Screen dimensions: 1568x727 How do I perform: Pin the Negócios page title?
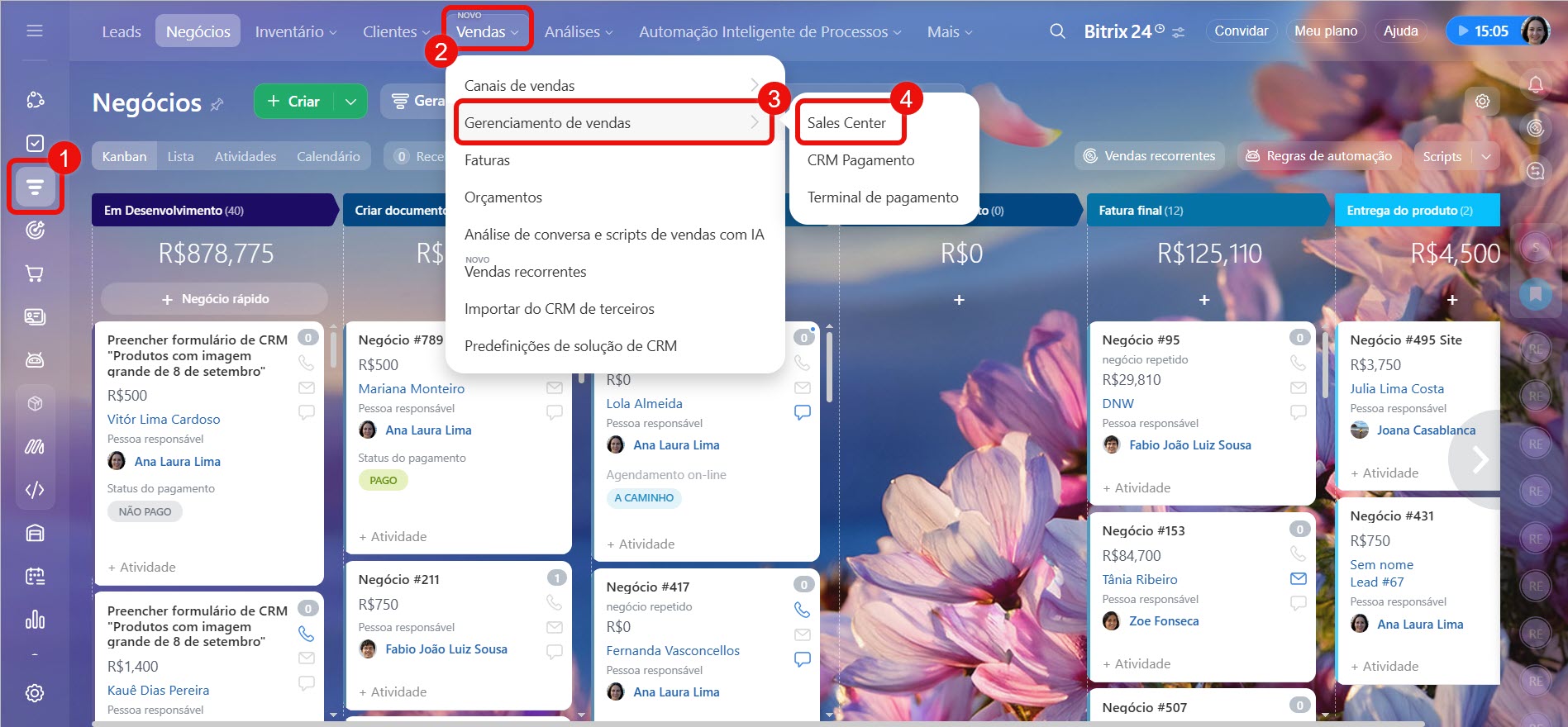(x=217, y=105)
